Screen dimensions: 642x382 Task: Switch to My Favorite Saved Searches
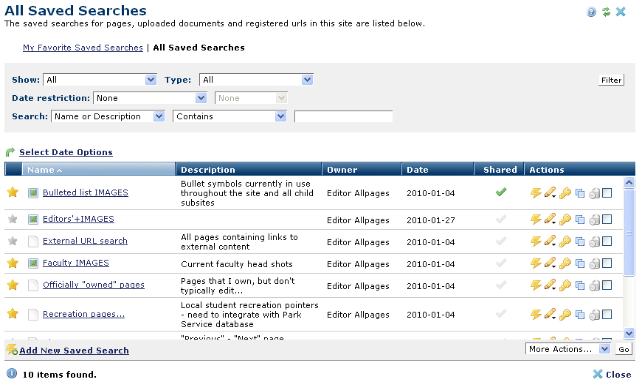[x=83, y=47]
